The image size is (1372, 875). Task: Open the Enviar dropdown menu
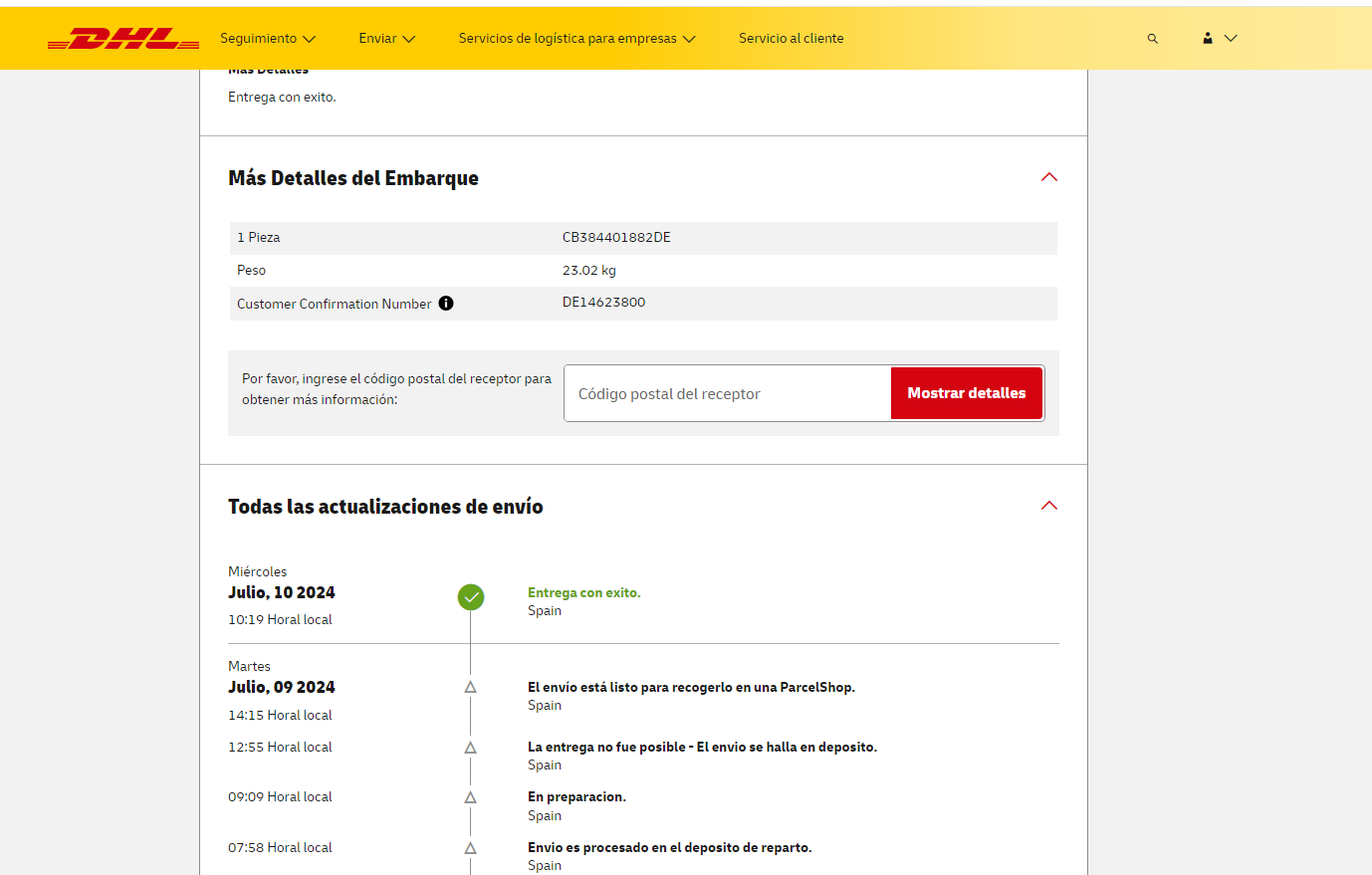(x=387, y=39)
